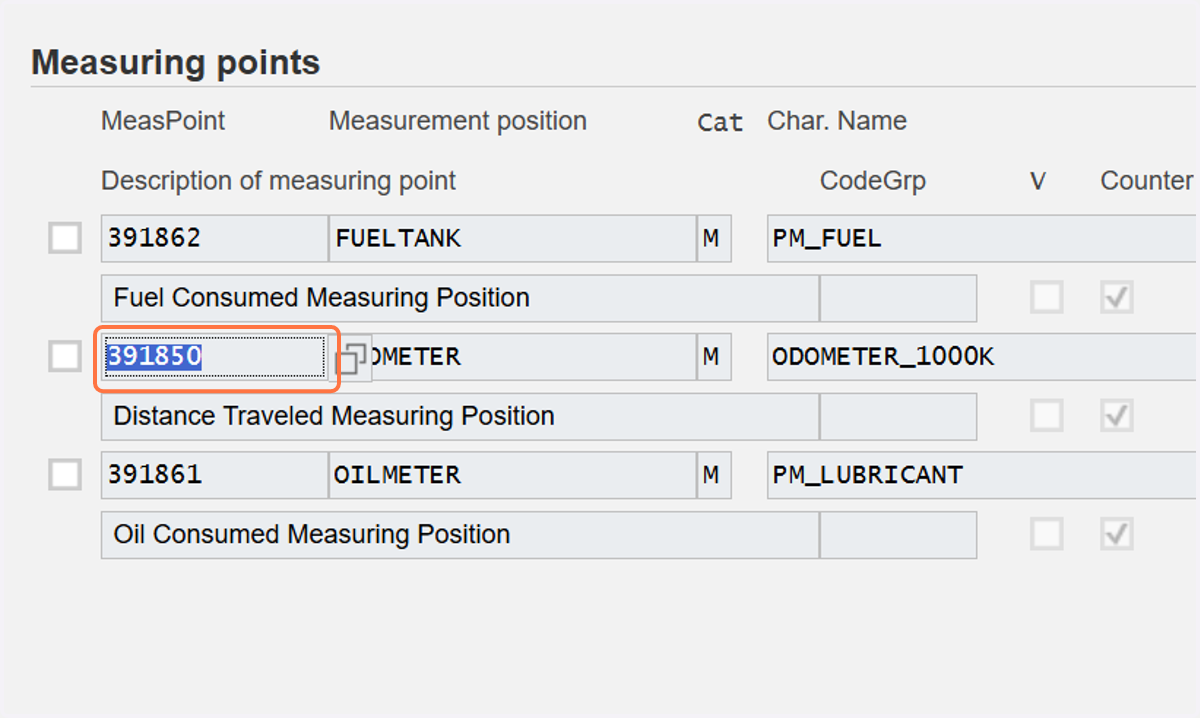Click the highlighted 391850 MeasPoint field
Viewport: 1200px width, 718px height.
pos(214,357)
